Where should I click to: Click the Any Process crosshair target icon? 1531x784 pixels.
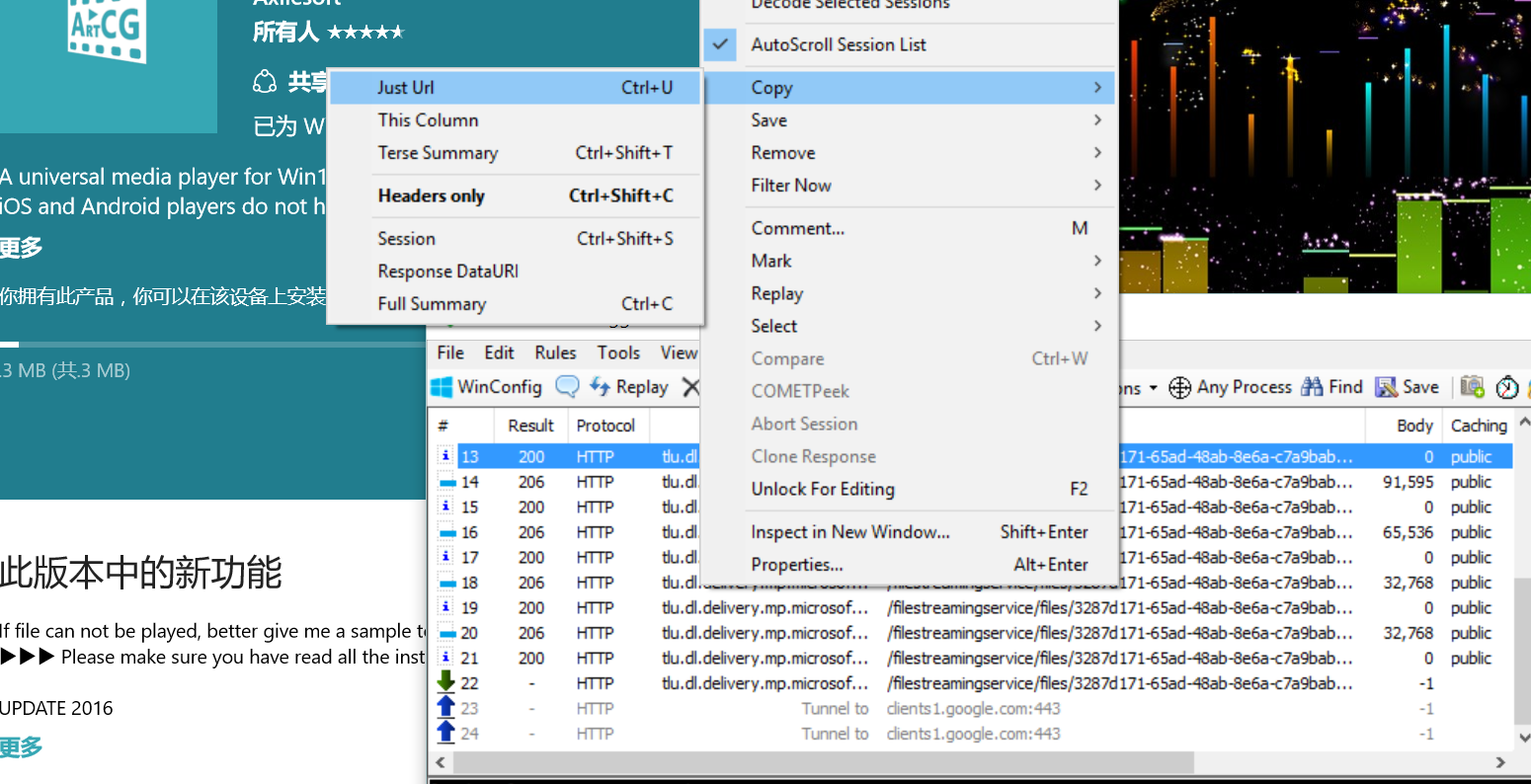[x=1179, y=387]
